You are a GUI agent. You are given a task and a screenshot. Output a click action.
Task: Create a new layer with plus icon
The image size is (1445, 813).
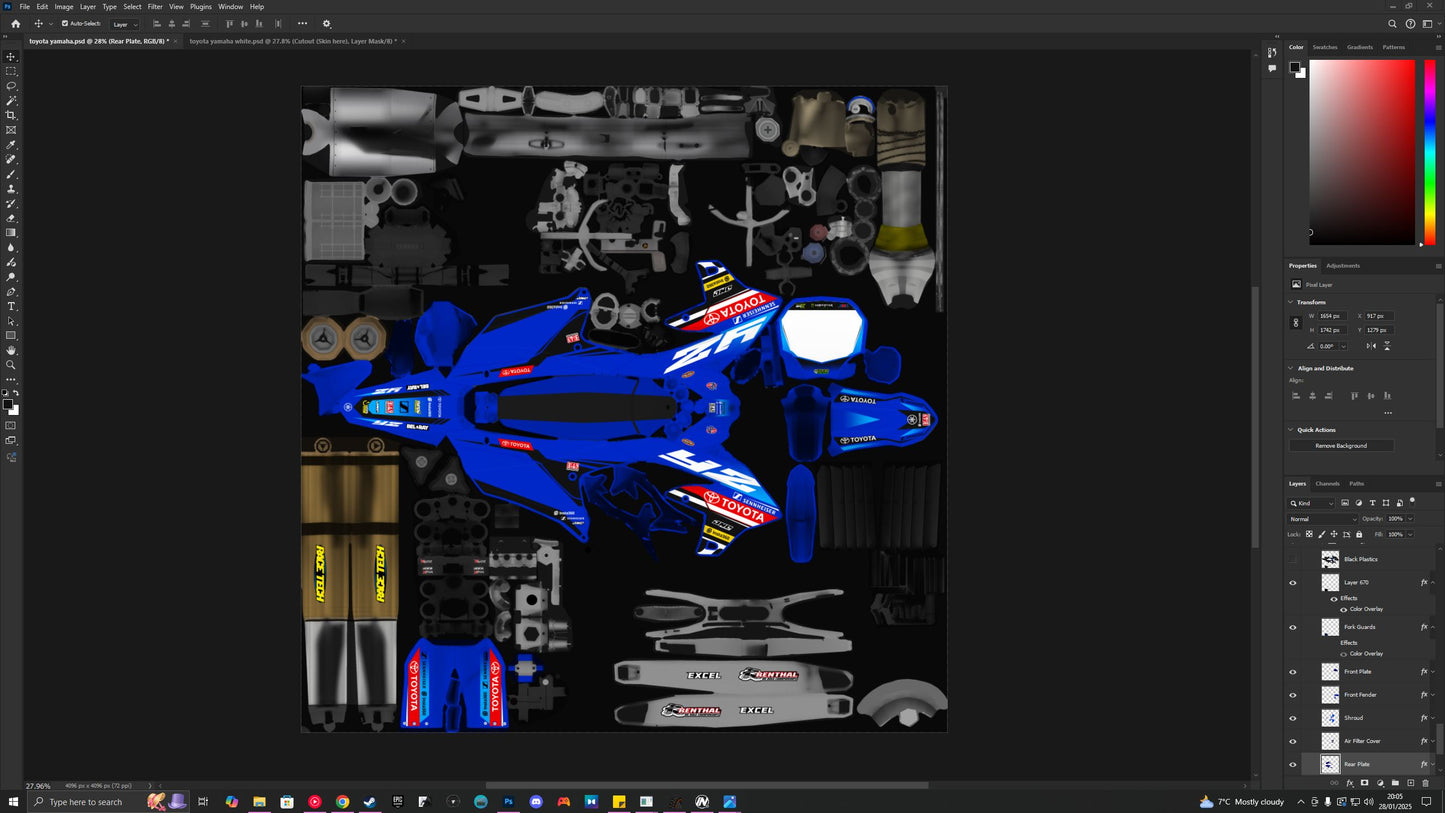tap(1410, 783)
